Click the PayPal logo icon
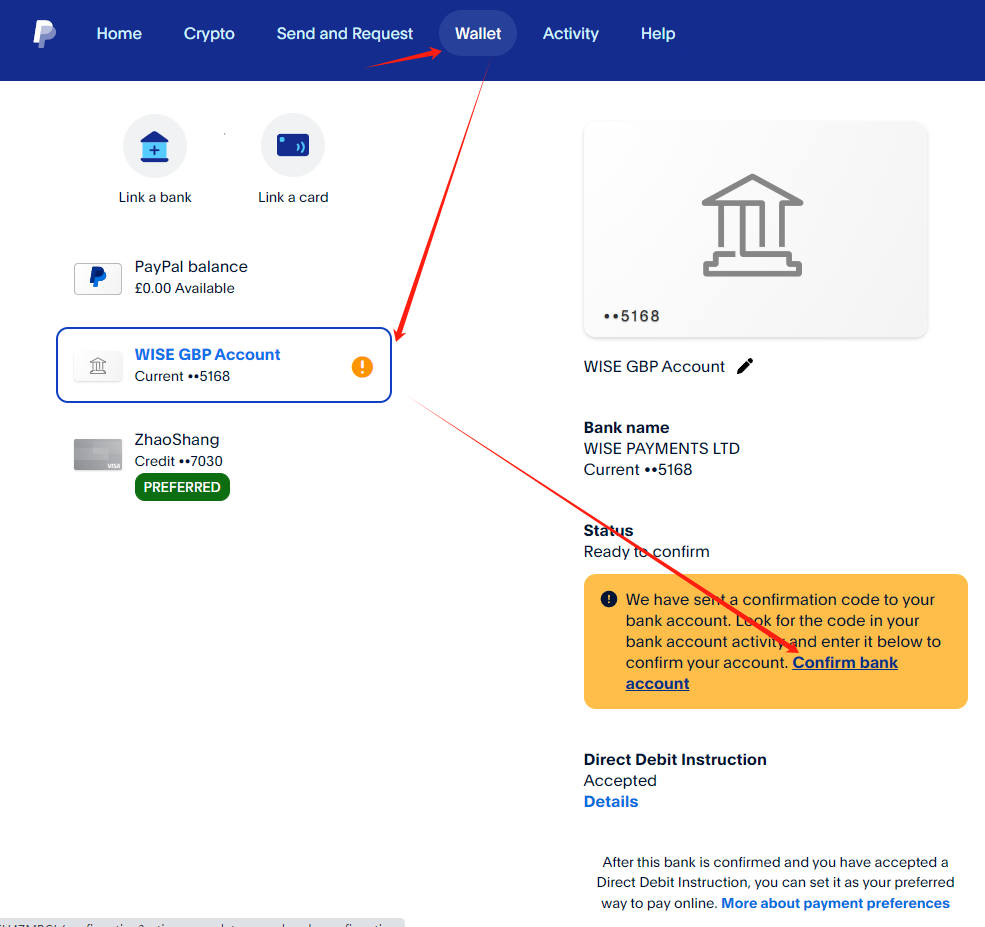Image resolution: width=985 pixels, height=927 pixels. point(45,33)
